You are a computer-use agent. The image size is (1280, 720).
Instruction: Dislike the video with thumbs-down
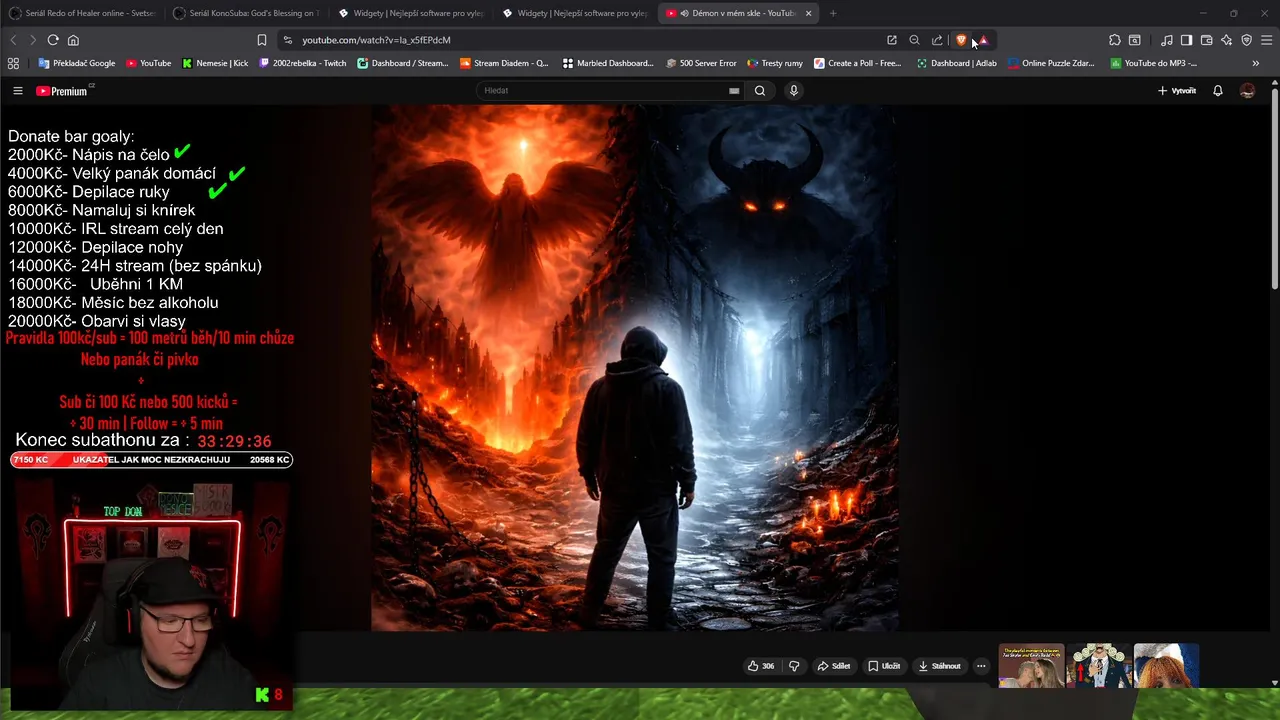click(794, 666)
